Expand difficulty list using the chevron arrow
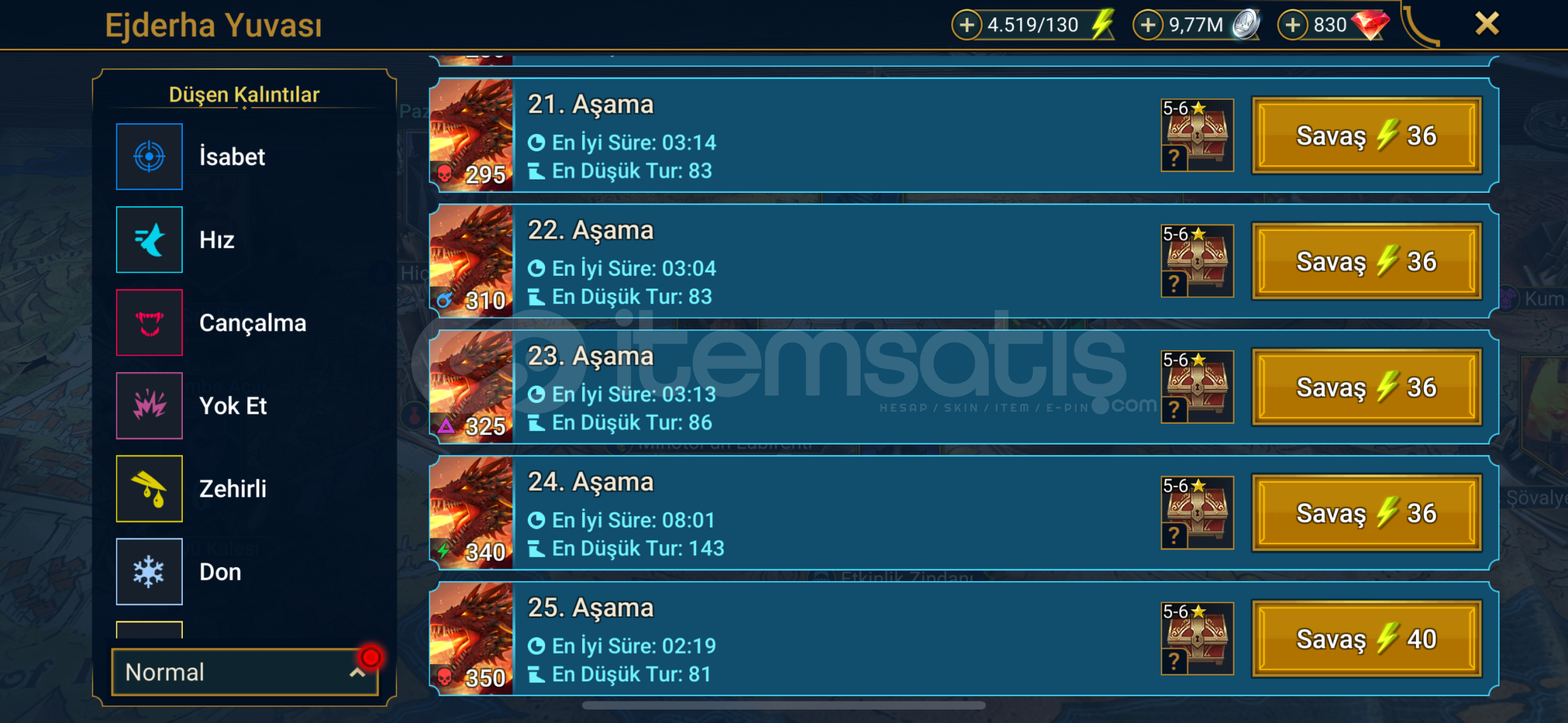The height and width of the screenshot is (723, 1568). coord(358,673)
